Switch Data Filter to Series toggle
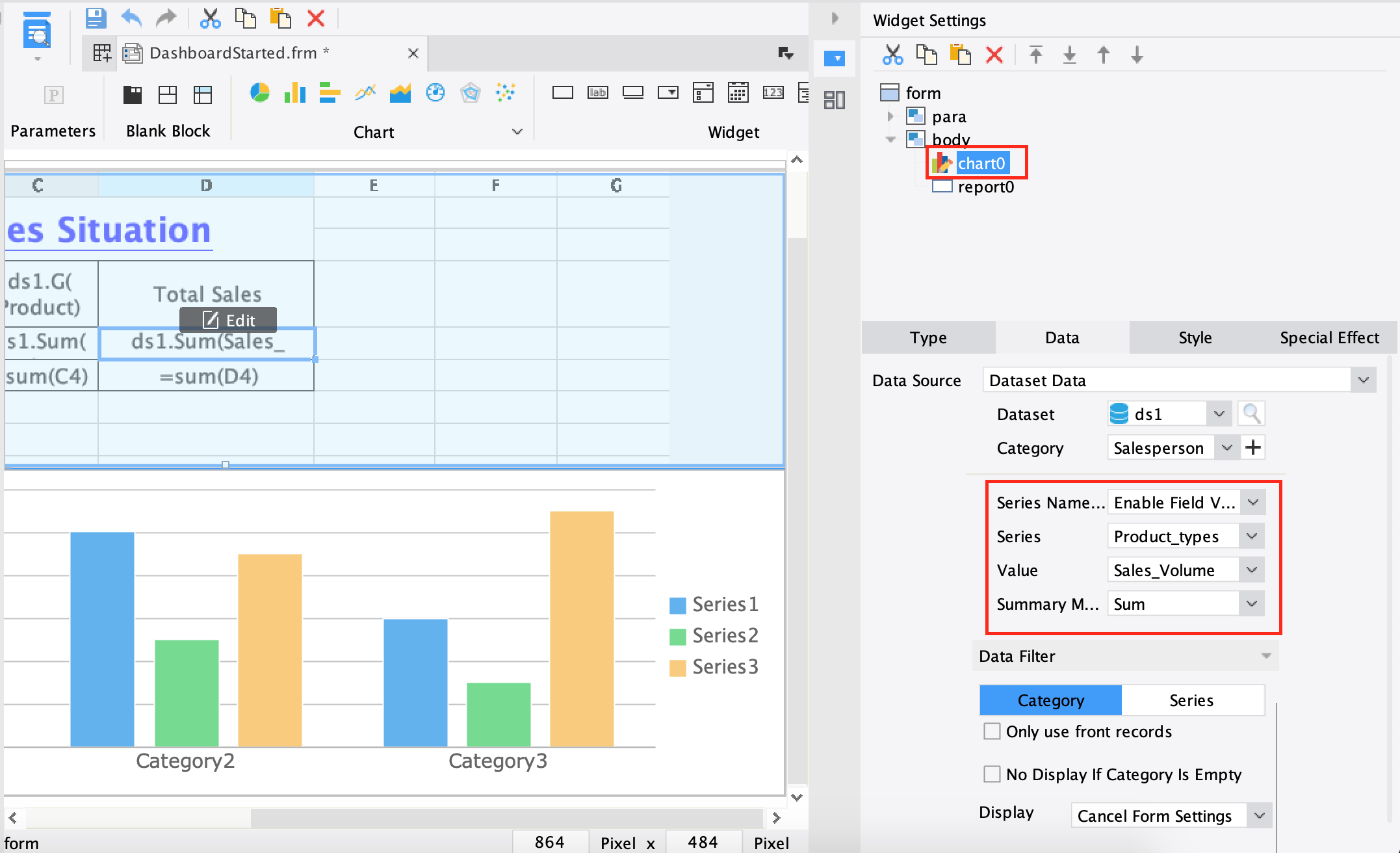This screenshot has height=853, width=1400. pyautogui.click(x=1191, y=700)
